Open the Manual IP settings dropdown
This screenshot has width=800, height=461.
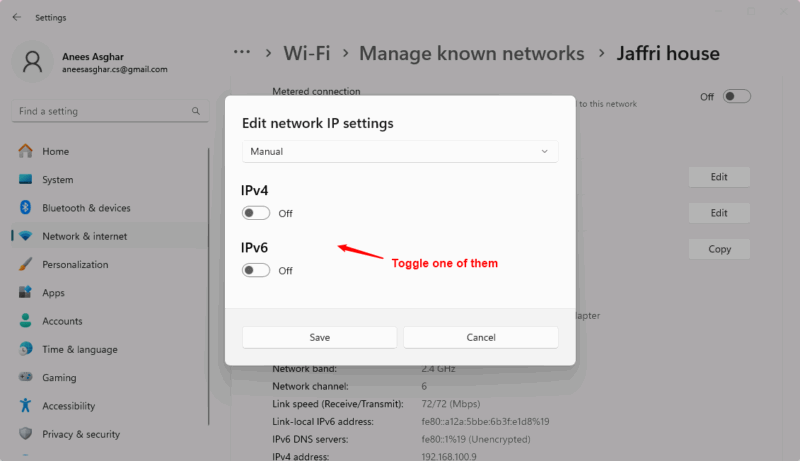(400, 151)
